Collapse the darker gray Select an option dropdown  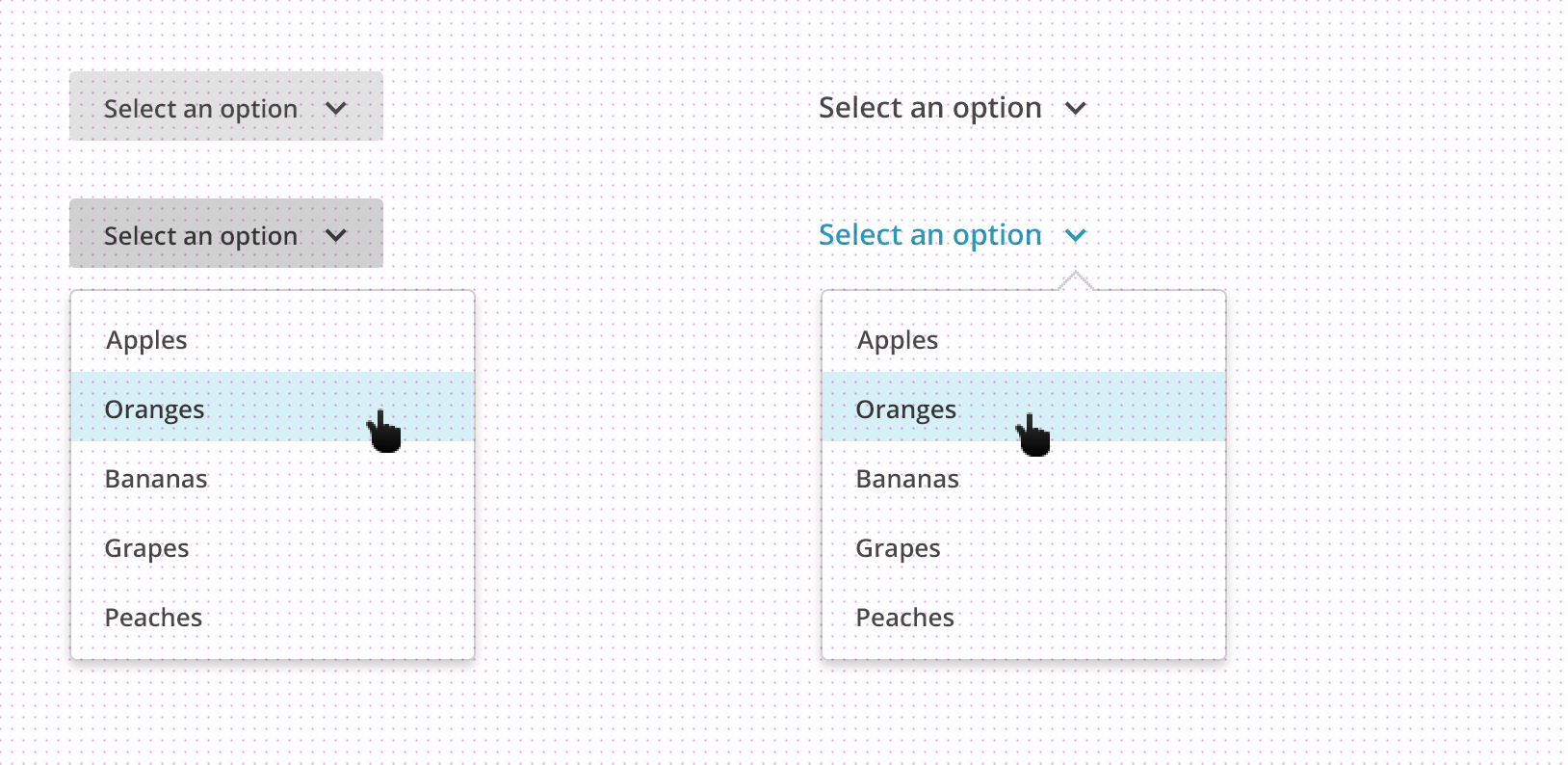click(226, 233)
